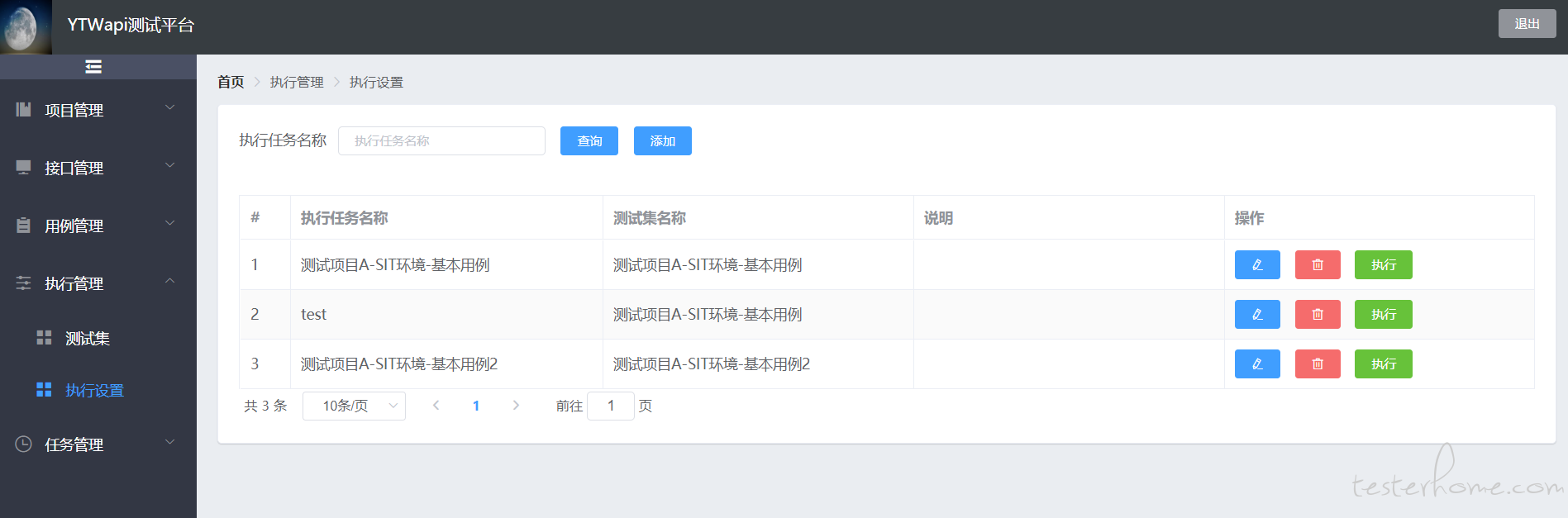
Task: Run 执行 for 基本用例2 task
Action: [x=1384, y=364]
